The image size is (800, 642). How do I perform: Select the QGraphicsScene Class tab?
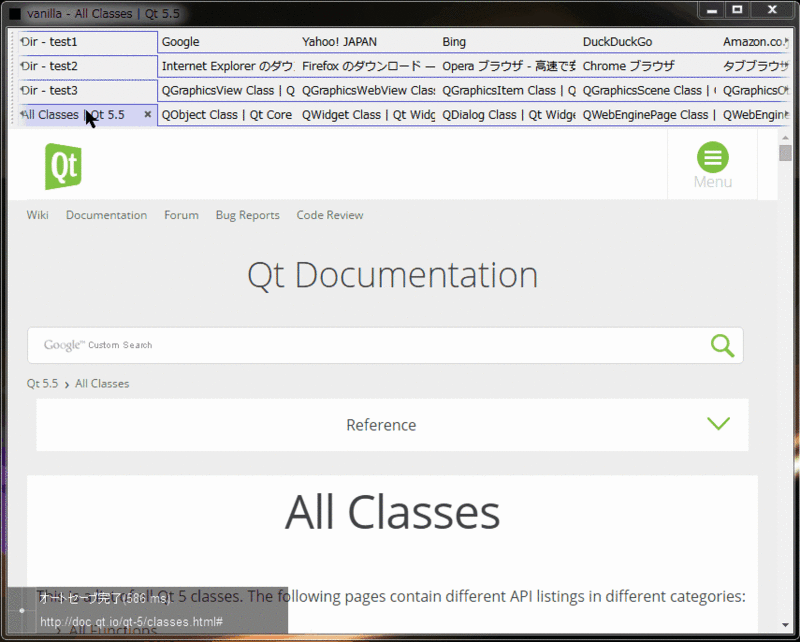tap(648, 91)
